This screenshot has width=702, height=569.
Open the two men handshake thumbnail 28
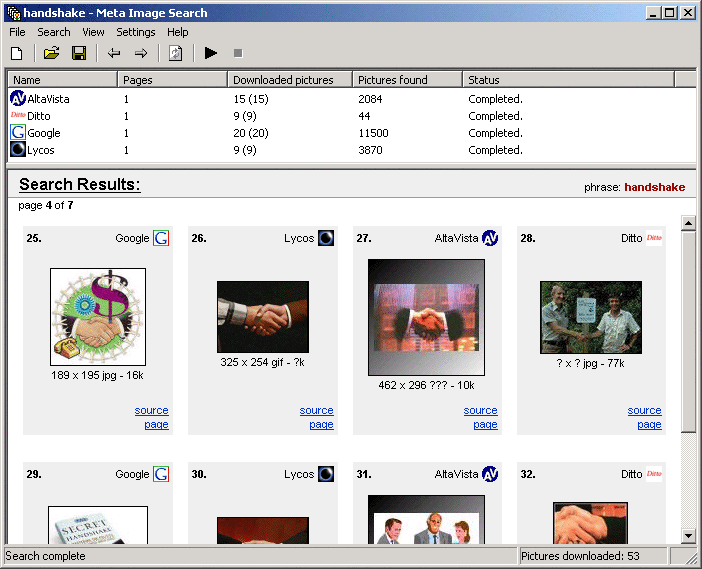(591, 317)
